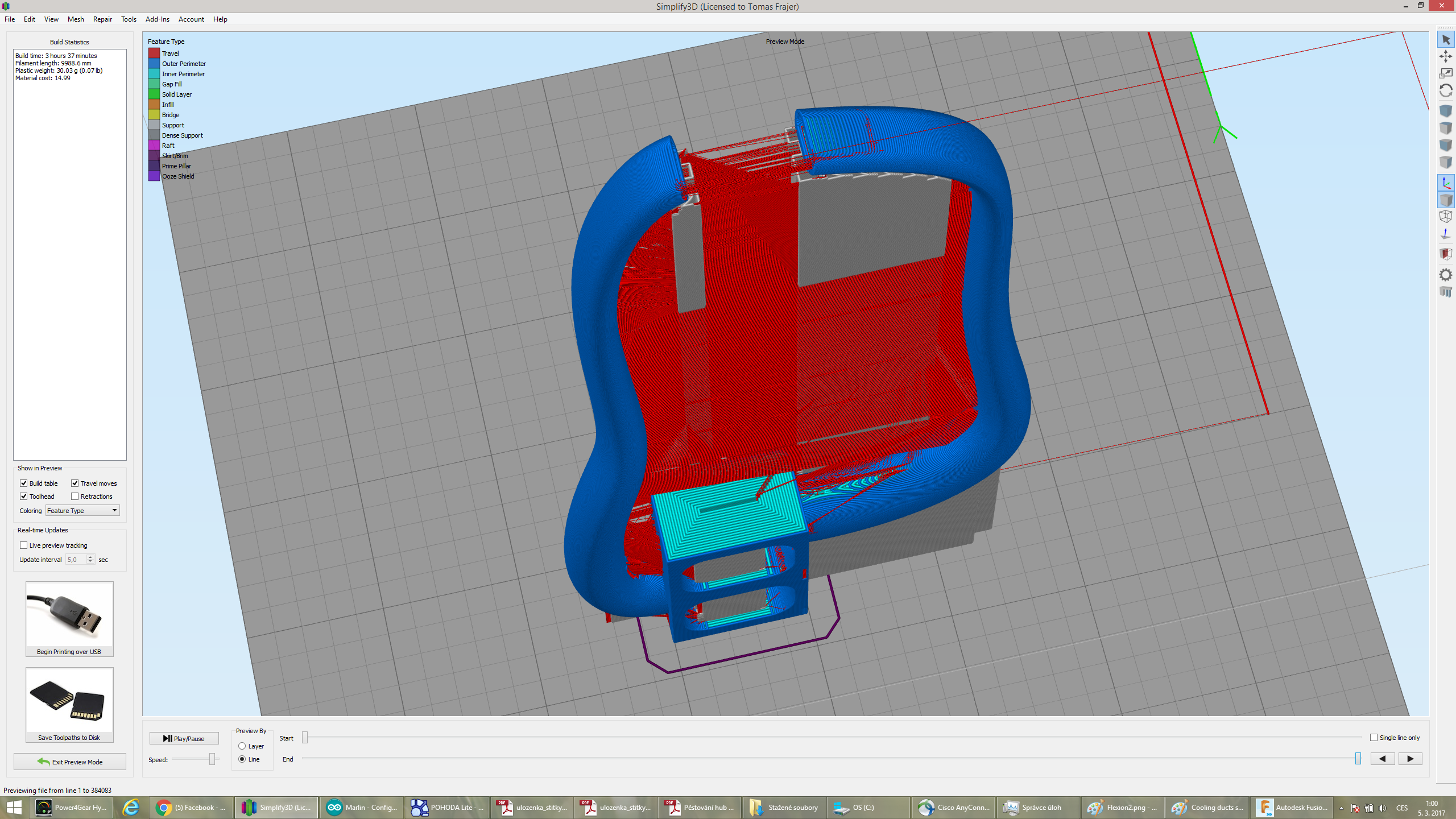Open the Windows Start button
1456x819 pixels.
click(14, 808)
